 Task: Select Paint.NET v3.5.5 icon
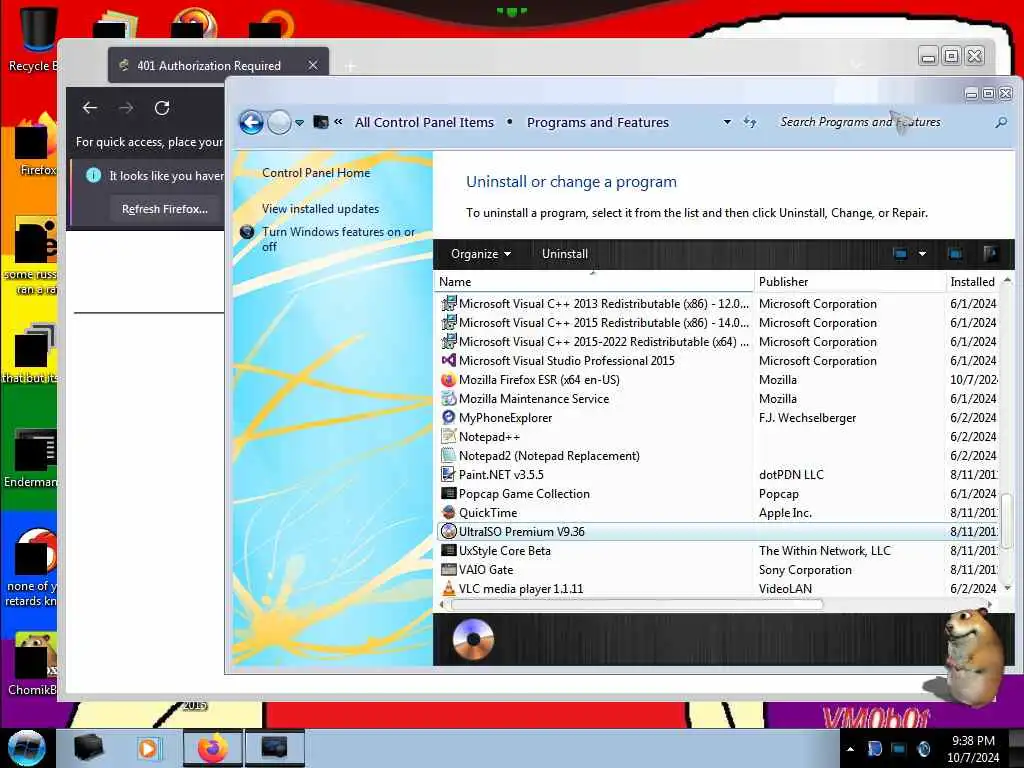click(449, 475)
